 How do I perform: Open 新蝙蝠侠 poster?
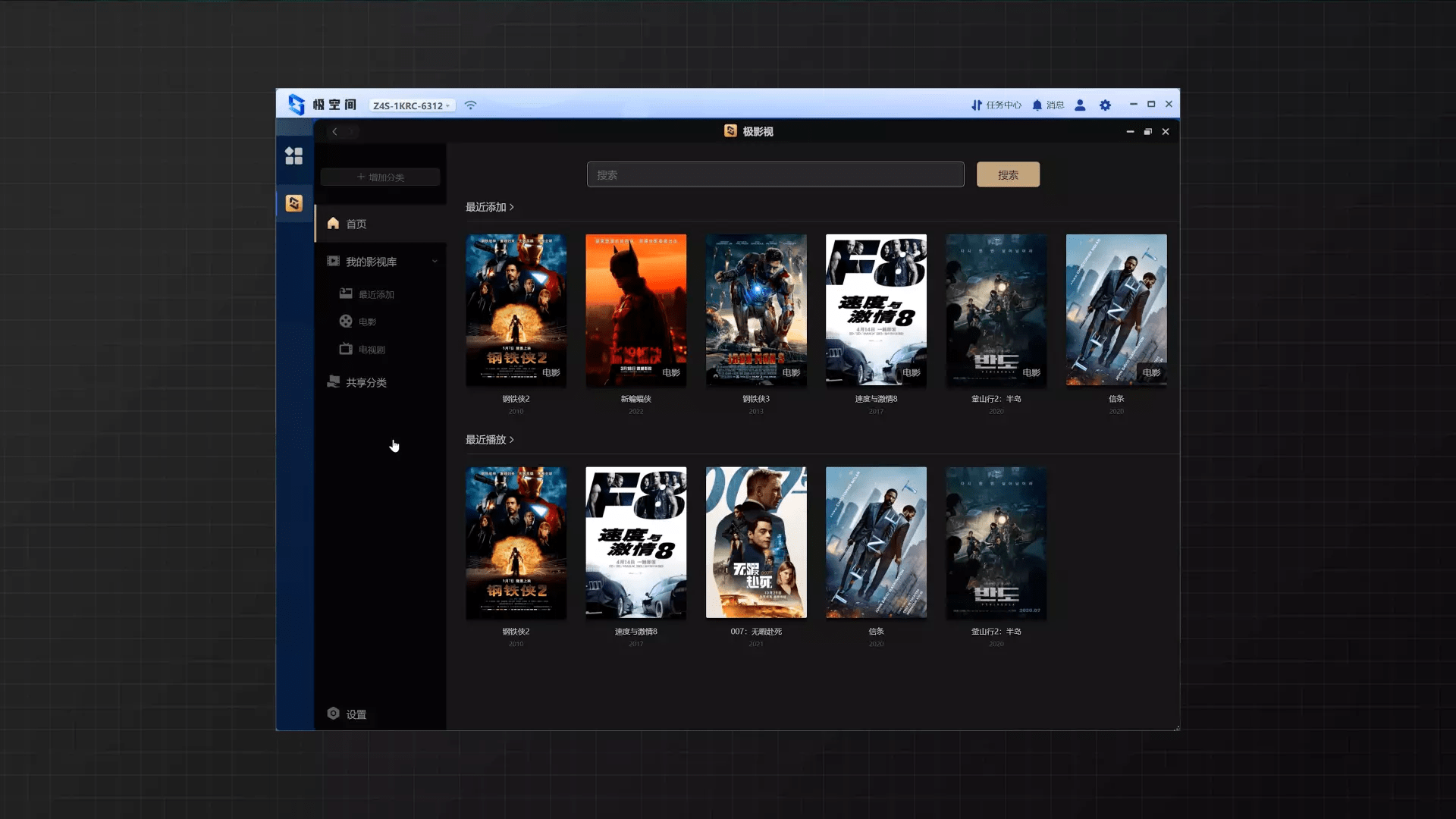(x=635, y=310)
